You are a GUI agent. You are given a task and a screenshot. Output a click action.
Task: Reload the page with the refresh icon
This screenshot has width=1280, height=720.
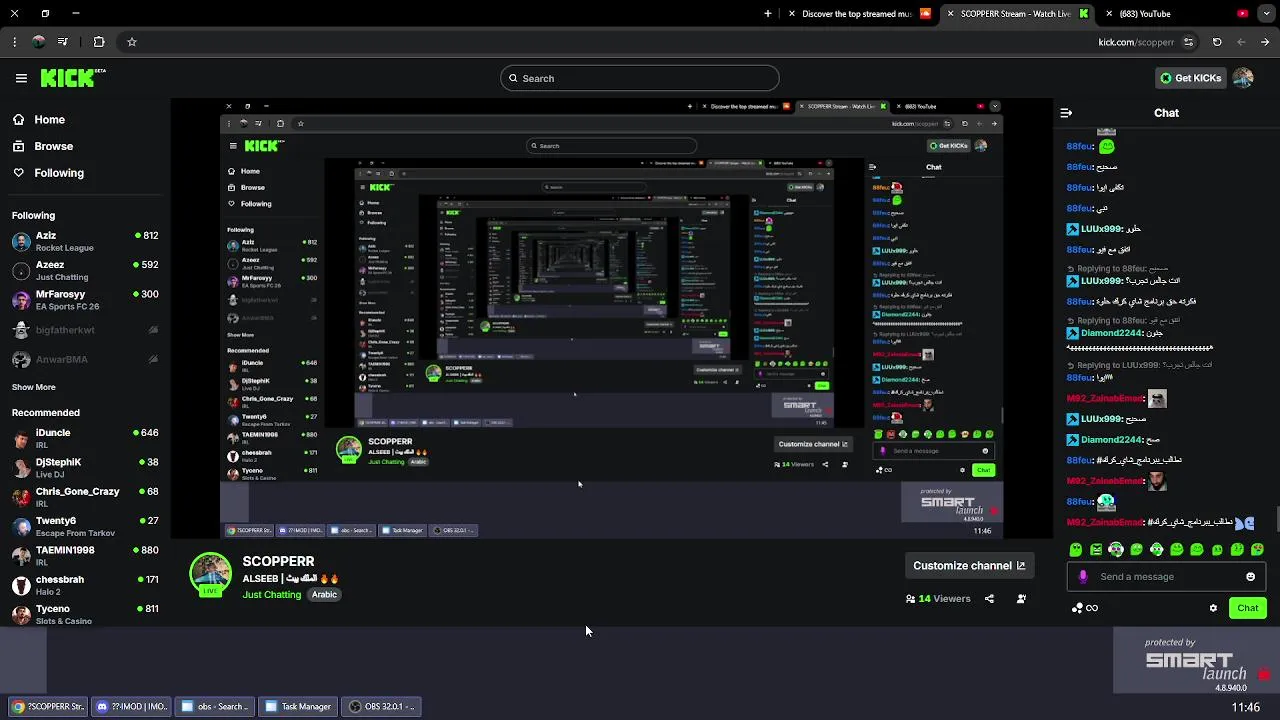pyautogui.click(x=1217, y=42)
